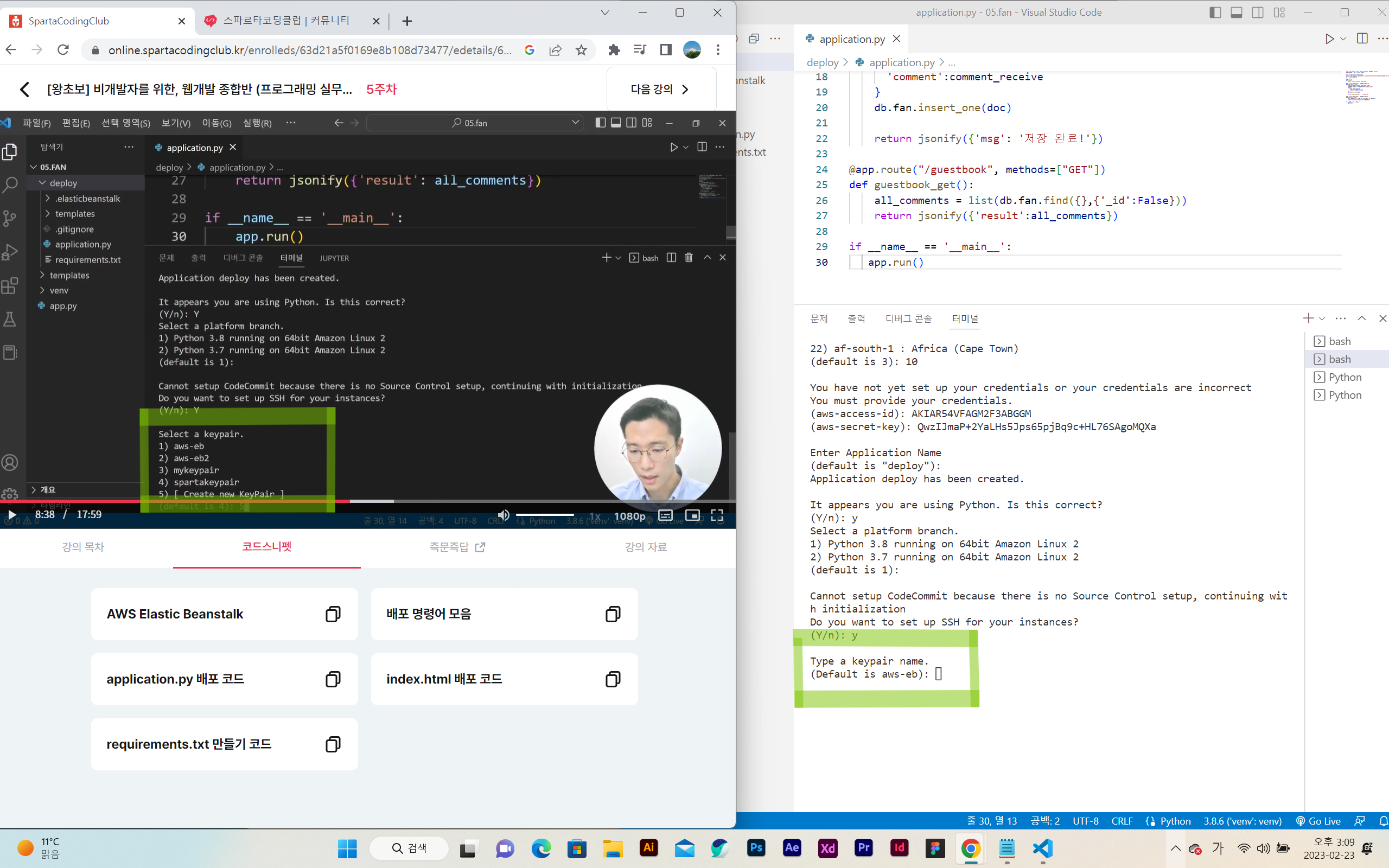Share this page from the address bar
Viewport: 1389px width, 868px height.
(555, 50)
